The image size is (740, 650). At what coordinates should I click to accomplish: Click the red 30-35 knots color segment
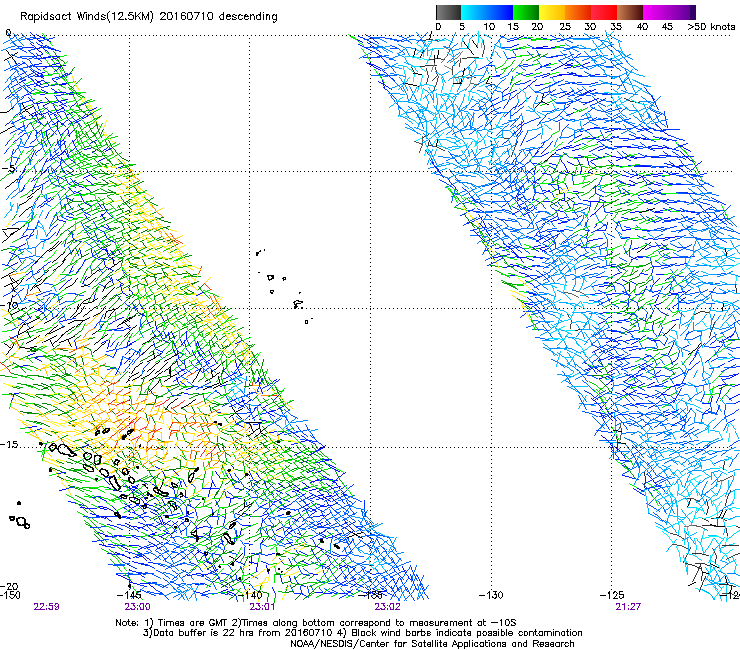point(604,12)
